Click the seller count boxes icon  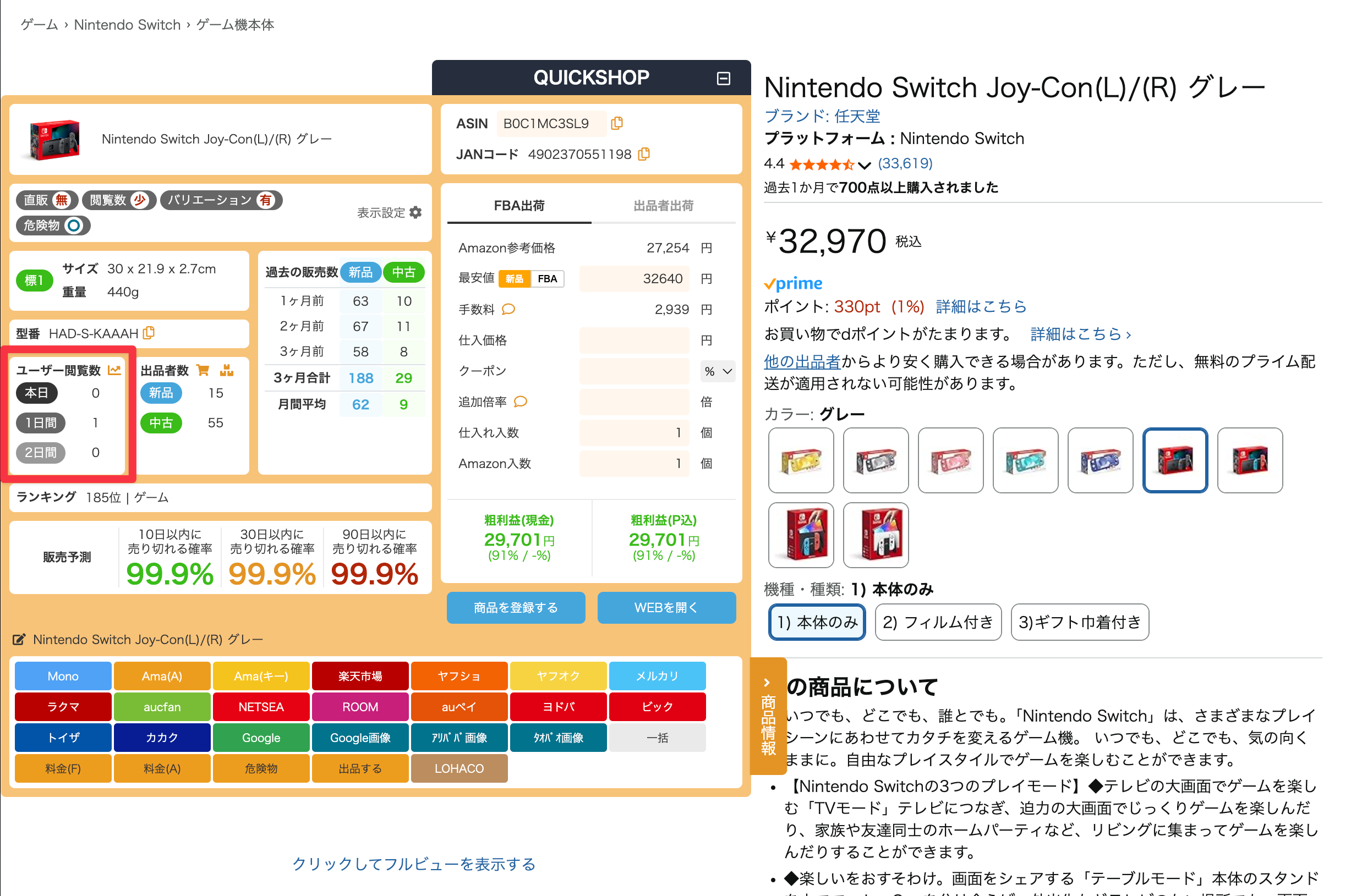click(x=226, y=370)
